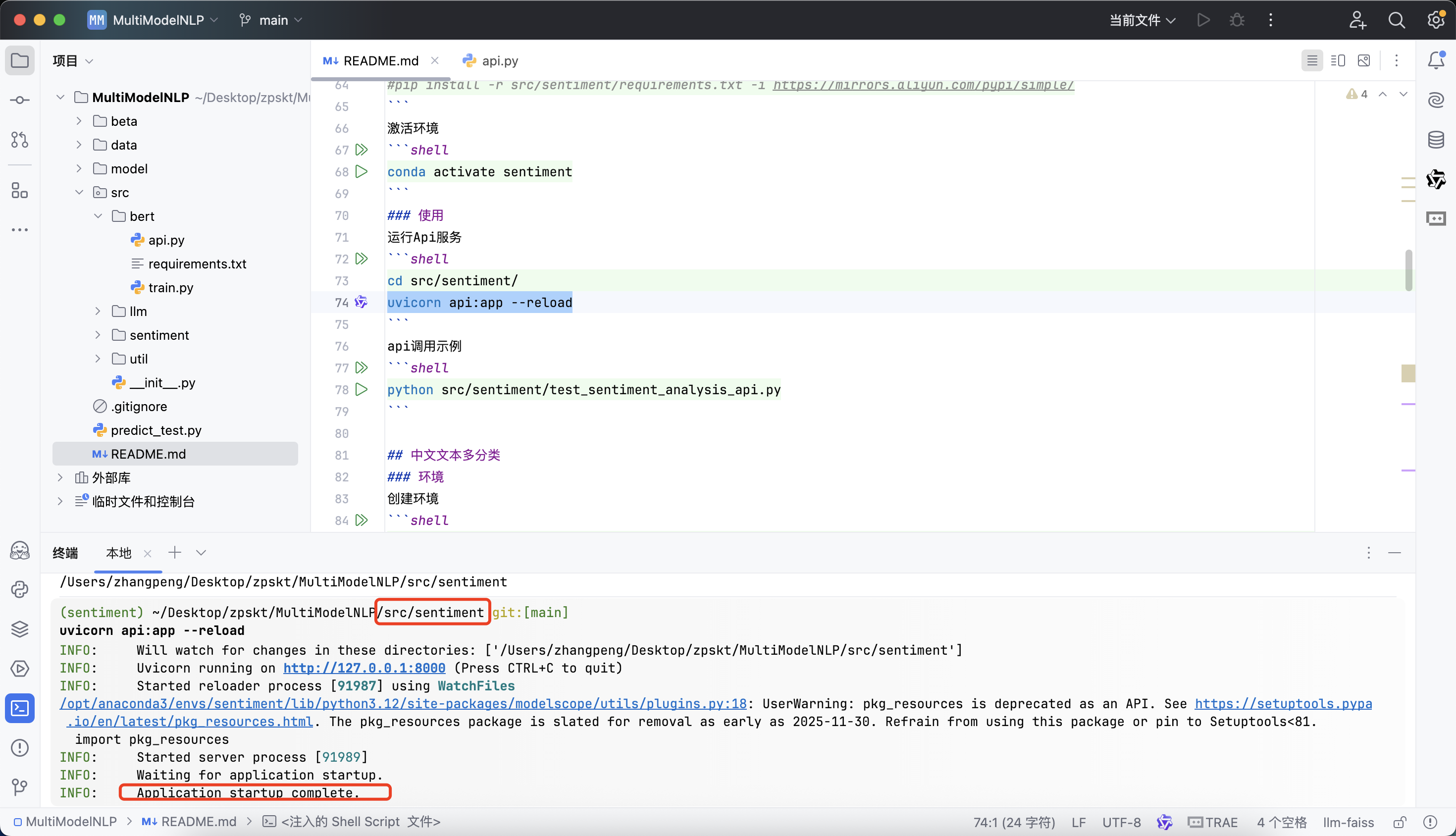This screenshot has width=1456, height=836.
Task: Open the MultiModelNLP project dropdown
Action: 152,20
